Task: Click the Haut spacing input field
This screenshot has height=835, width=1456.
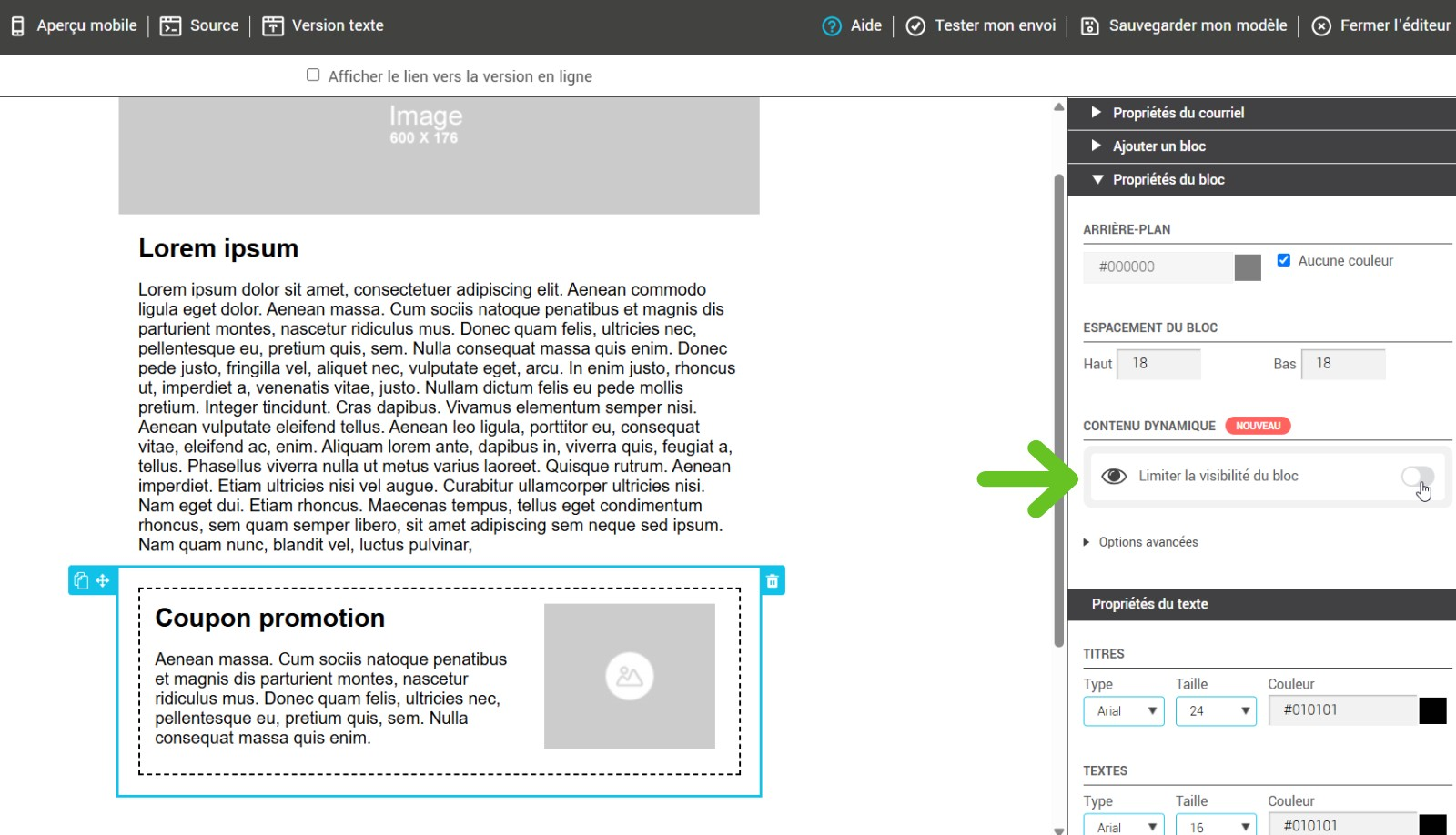Action: click(1158, 364)
